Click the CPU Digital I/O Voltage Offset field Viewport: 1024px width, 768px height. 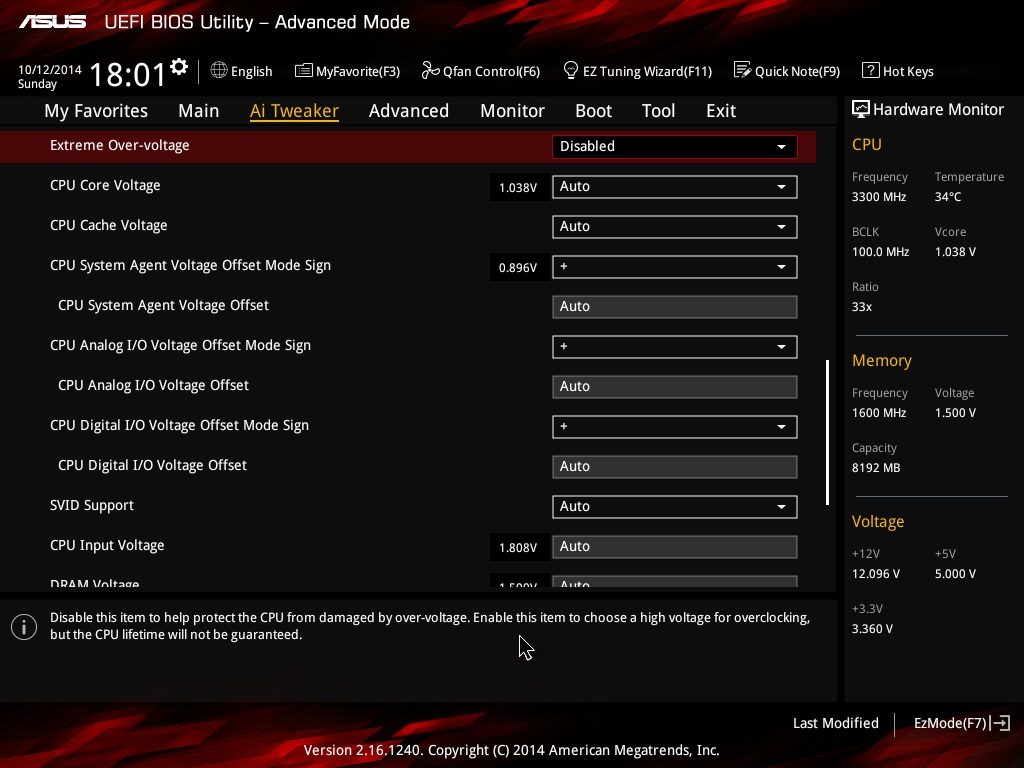(x=675, y=466)
